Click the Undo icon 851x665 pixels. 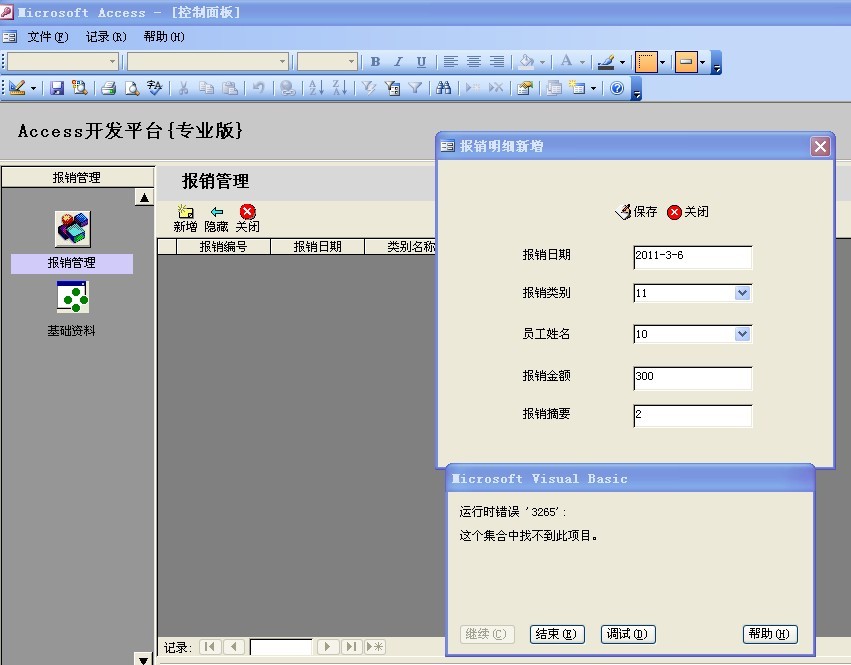[259, 88]
